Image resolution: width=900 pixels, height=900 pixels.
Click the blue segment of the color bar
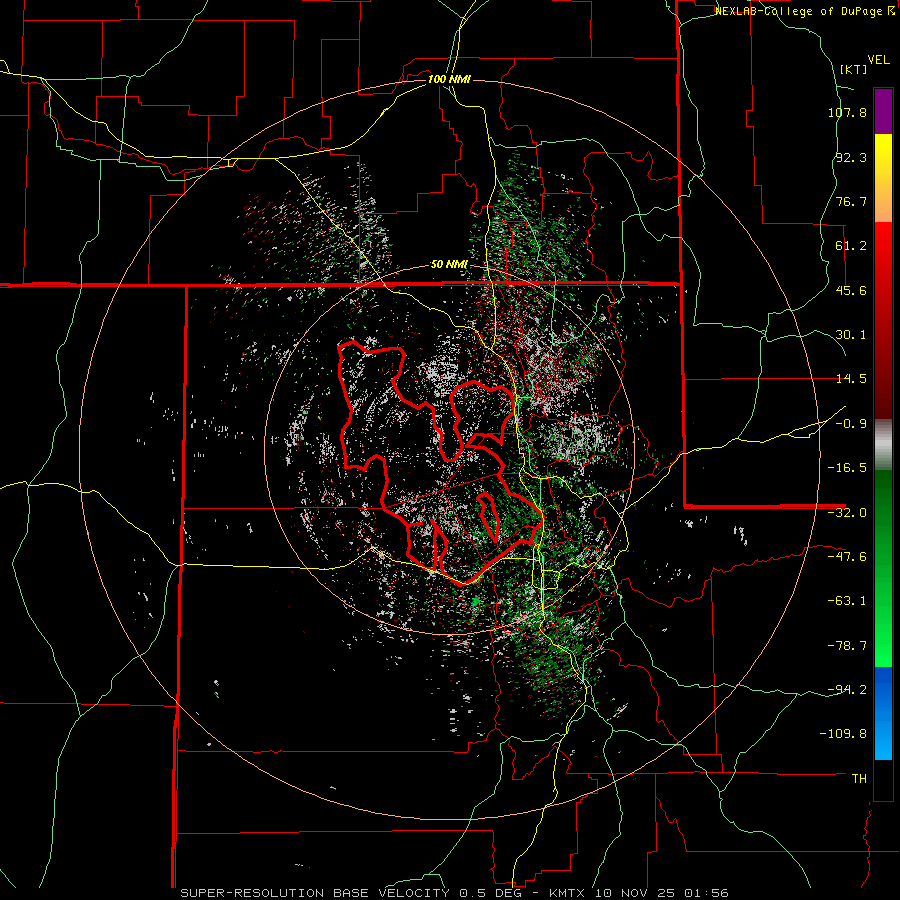click(x=883, y=713)
